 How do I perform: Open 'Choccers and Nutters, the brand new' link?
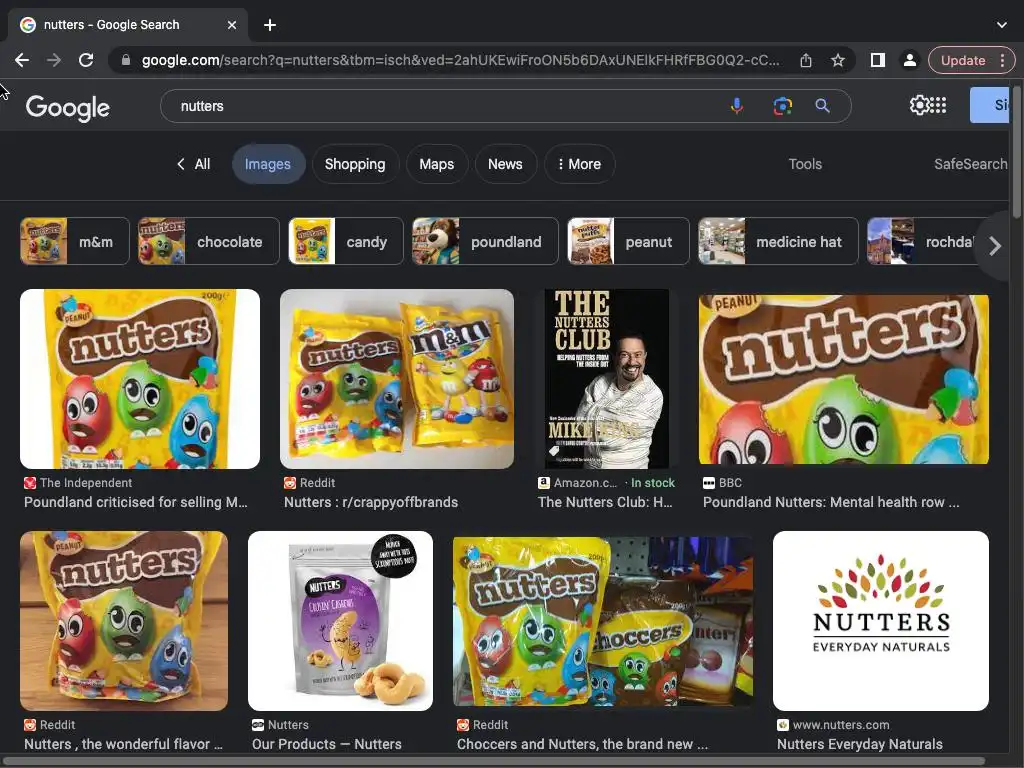tap(582, 744)
